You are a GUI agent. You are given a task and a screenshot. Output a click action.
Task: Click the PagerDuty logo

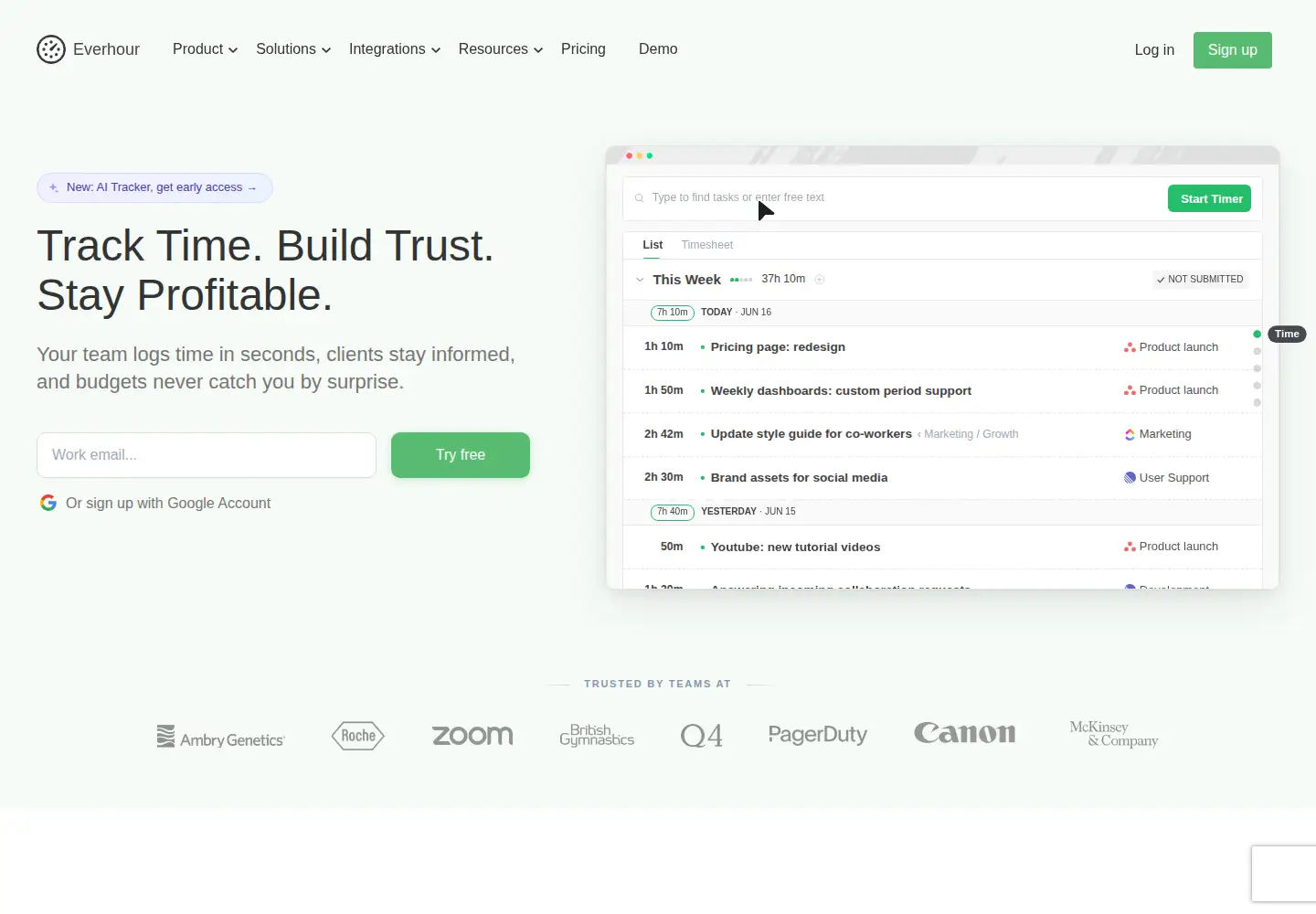tap(818, 735)
